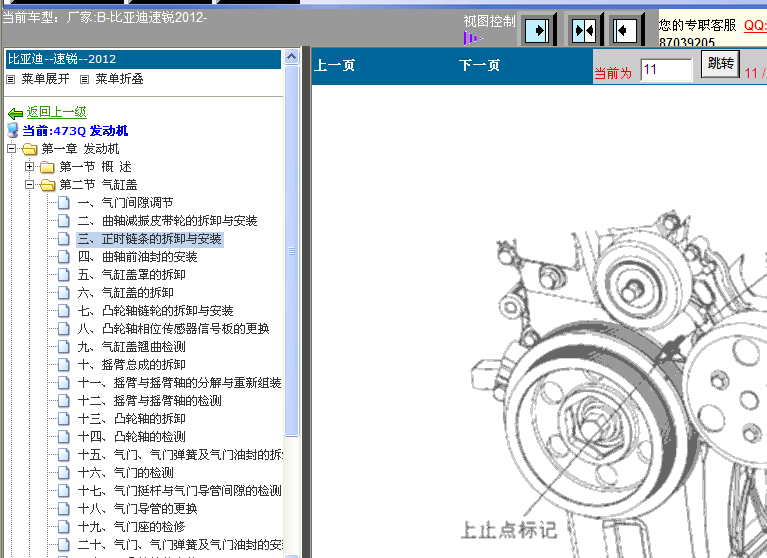Screen dimensions: 767x558
Task: Open 十一、摇臂与摇臂轴的分解与重新组装
Action: pos(180,382)
